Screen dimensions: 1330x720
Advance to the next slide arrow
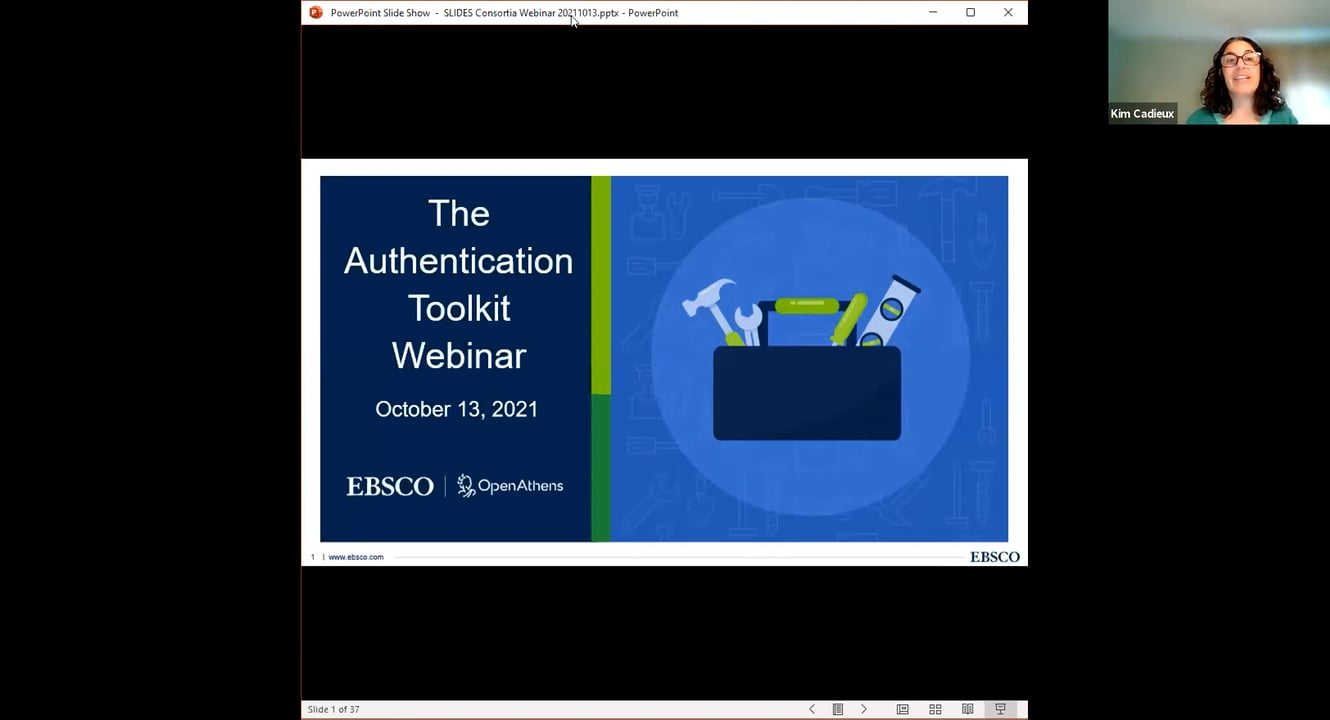click(864, 709)
